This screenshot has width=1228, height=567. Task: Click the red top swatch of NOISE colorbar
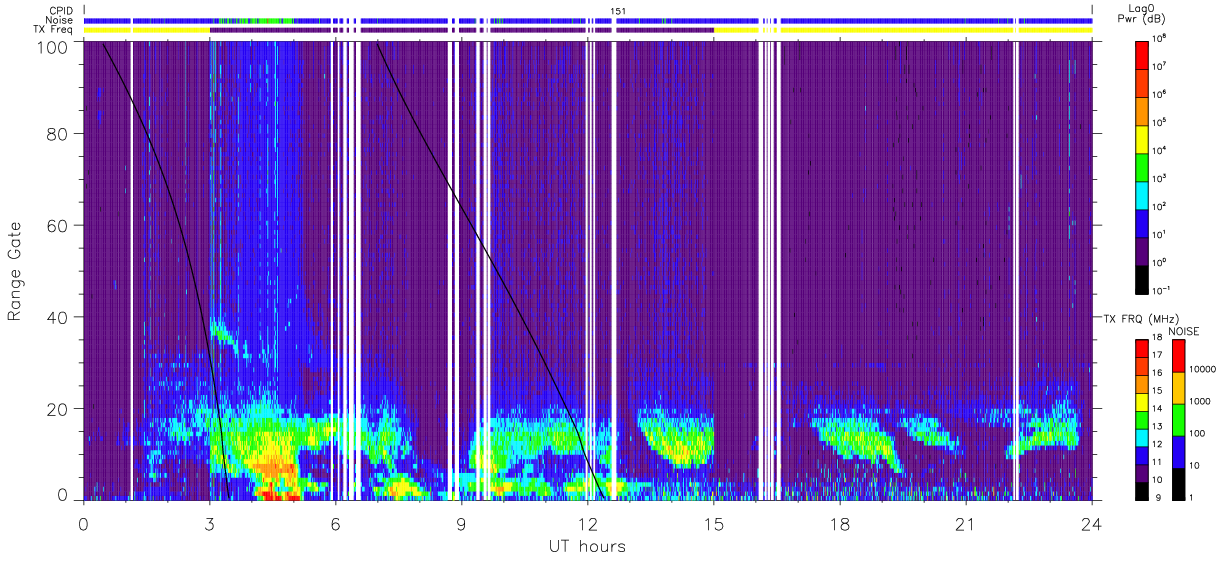point(1178,355)
